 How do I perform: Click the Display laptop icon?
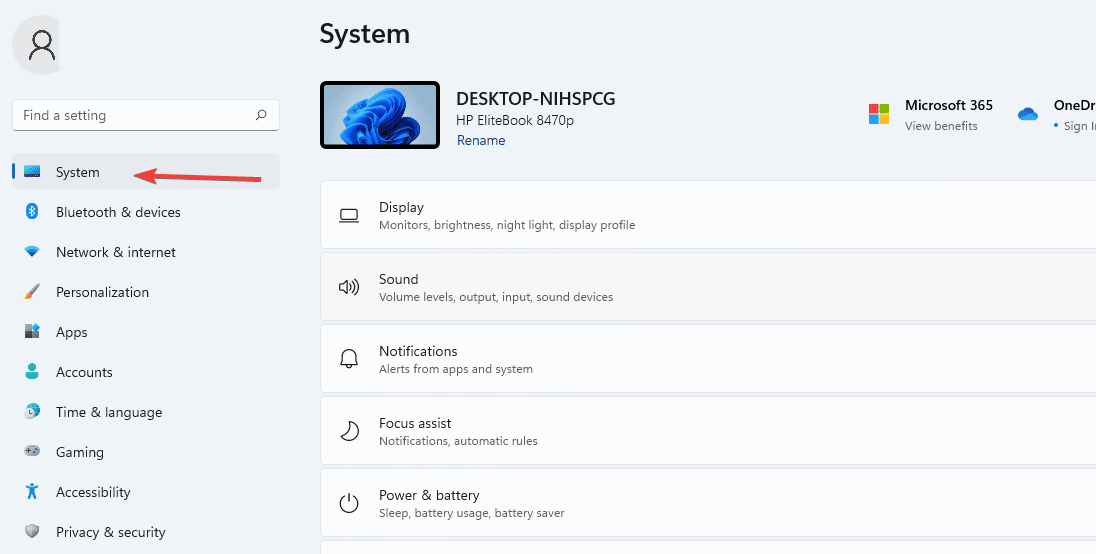(x=349, y=216)
